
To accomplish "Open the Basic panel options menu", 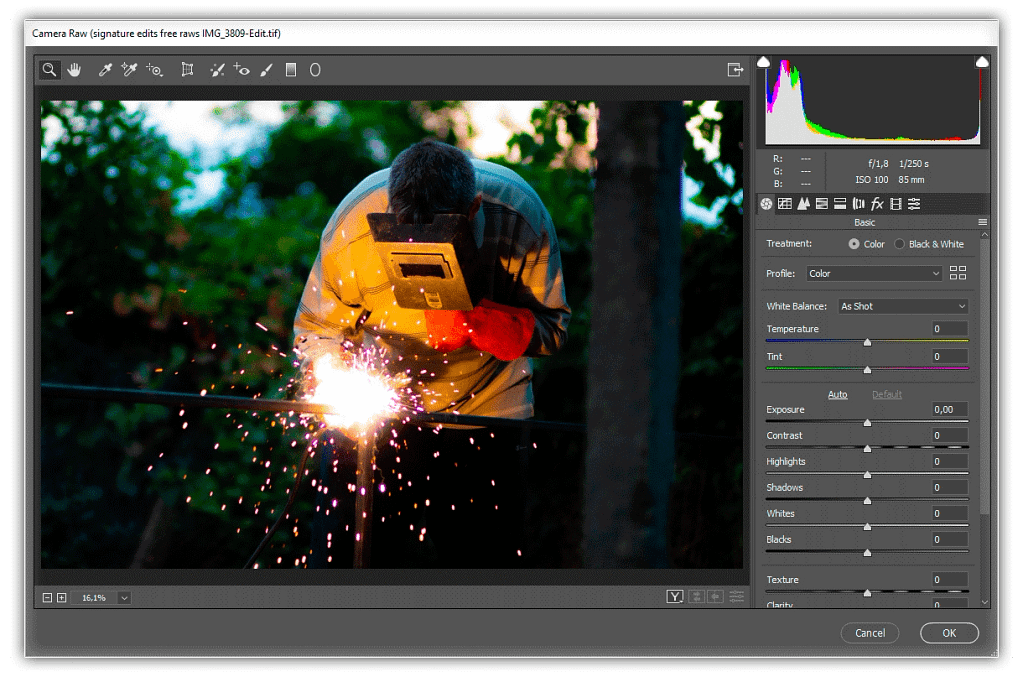I will 983,222.
